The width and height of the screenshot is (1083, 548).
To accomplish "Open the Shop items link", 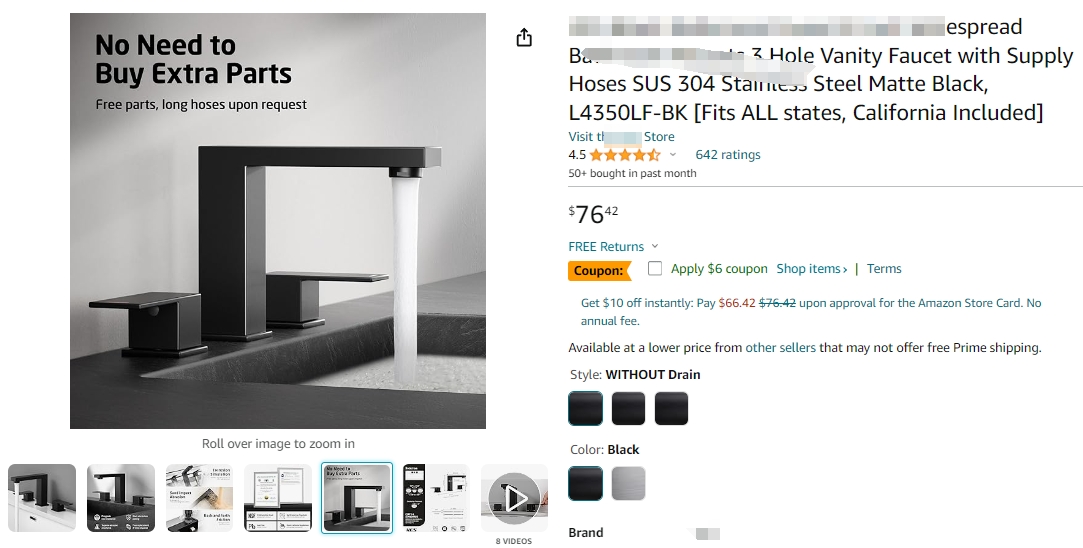I will click(811, 269).
